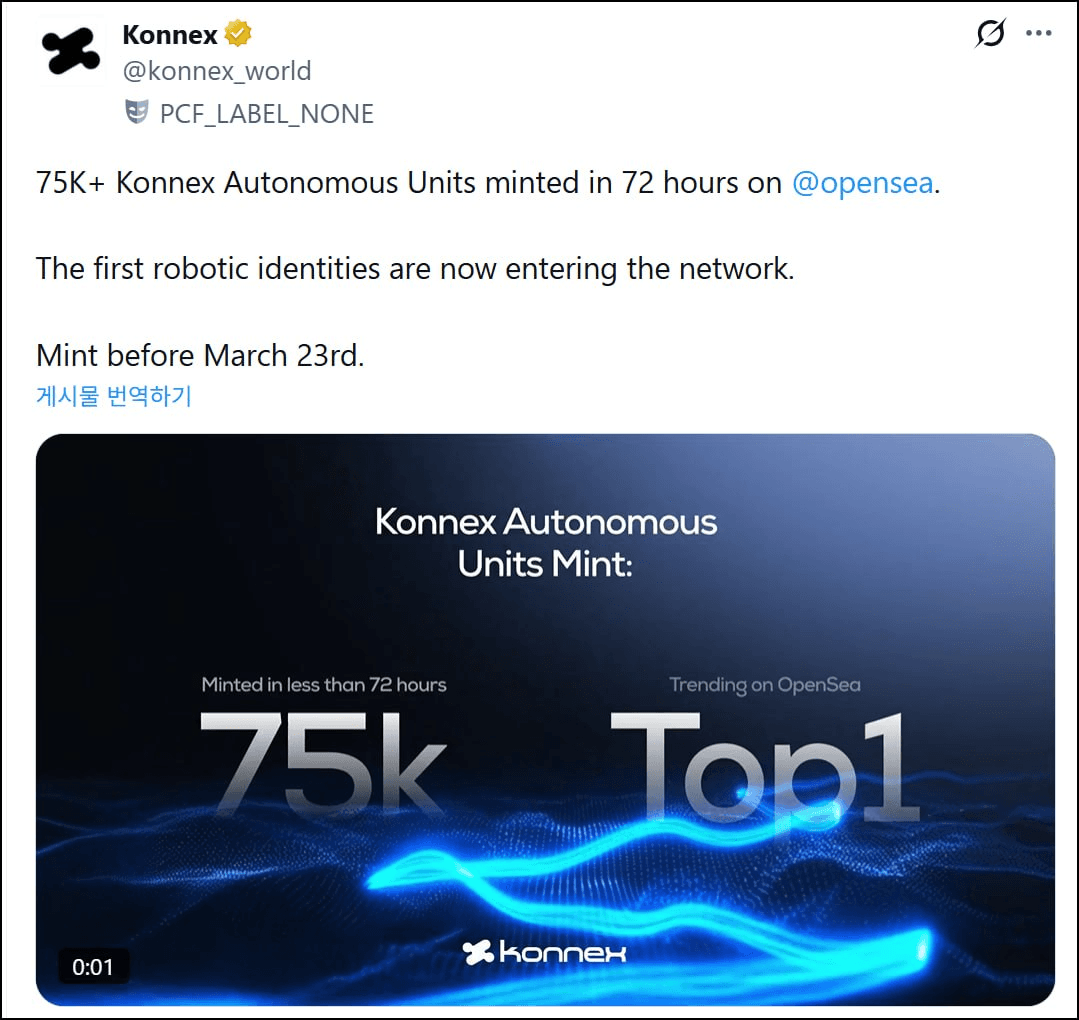
Task: Click the 게시물 번역하기 translate link
Action: coord(114,396)
